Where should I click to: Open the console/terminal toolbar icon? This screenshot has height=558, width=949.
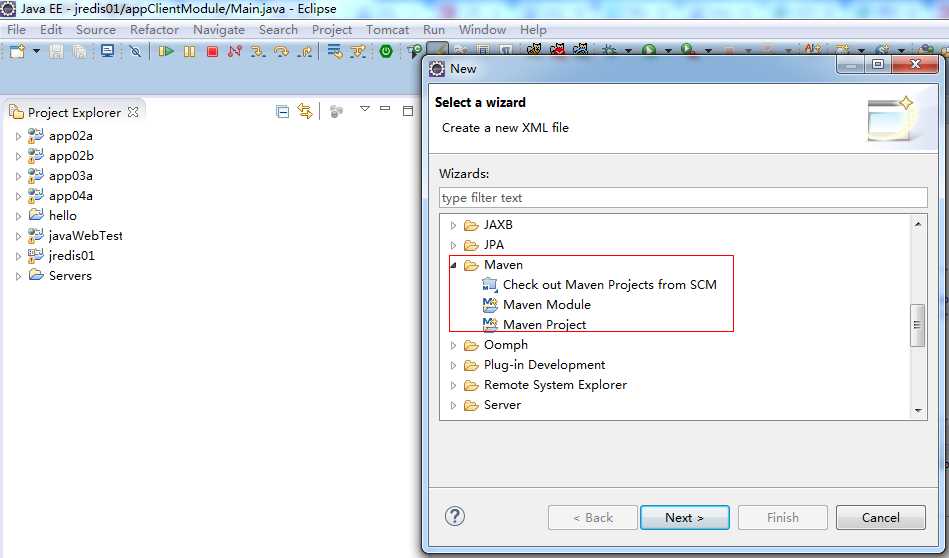107,51
